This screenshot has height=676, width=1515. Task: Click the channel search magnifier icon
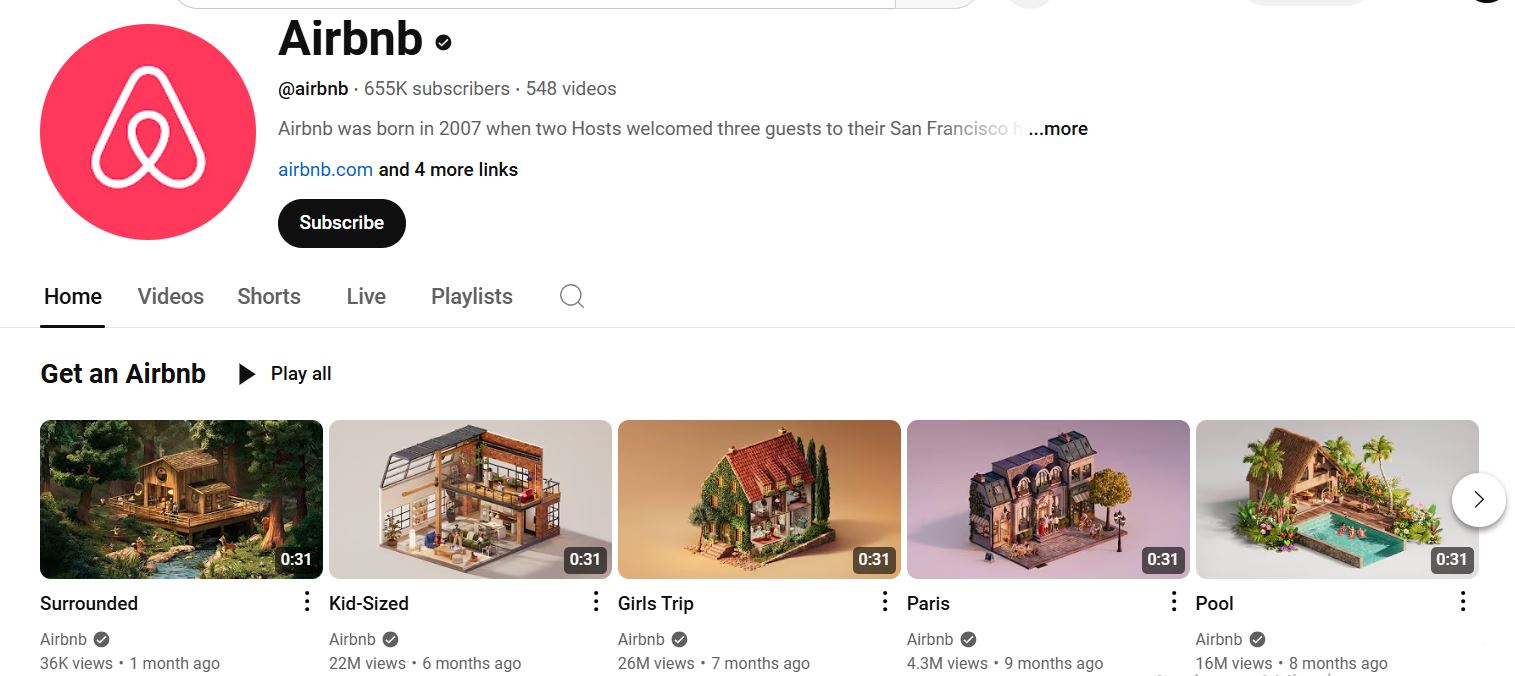coord(571,296)
